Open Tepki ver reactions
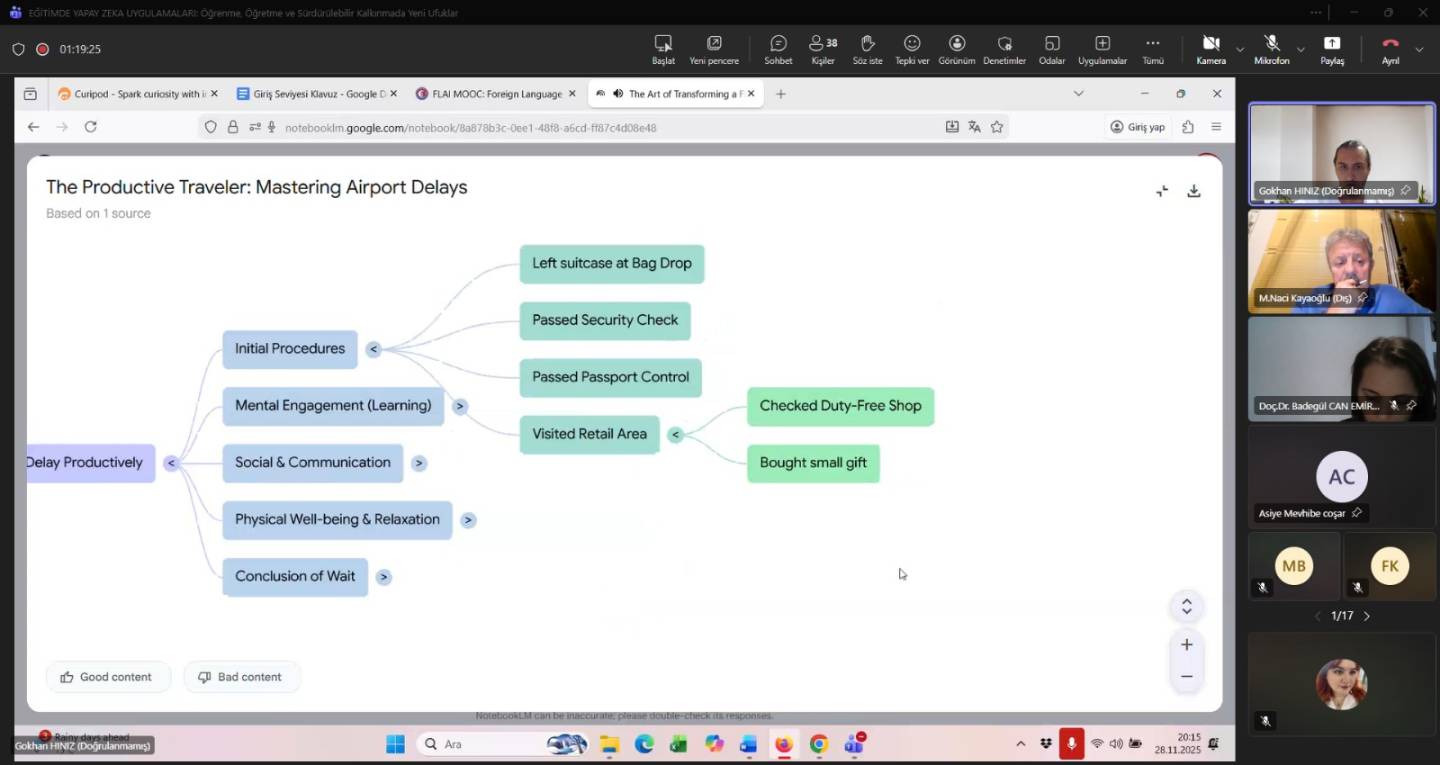This screenshot has height=765, width=1440. pos(912,48)
